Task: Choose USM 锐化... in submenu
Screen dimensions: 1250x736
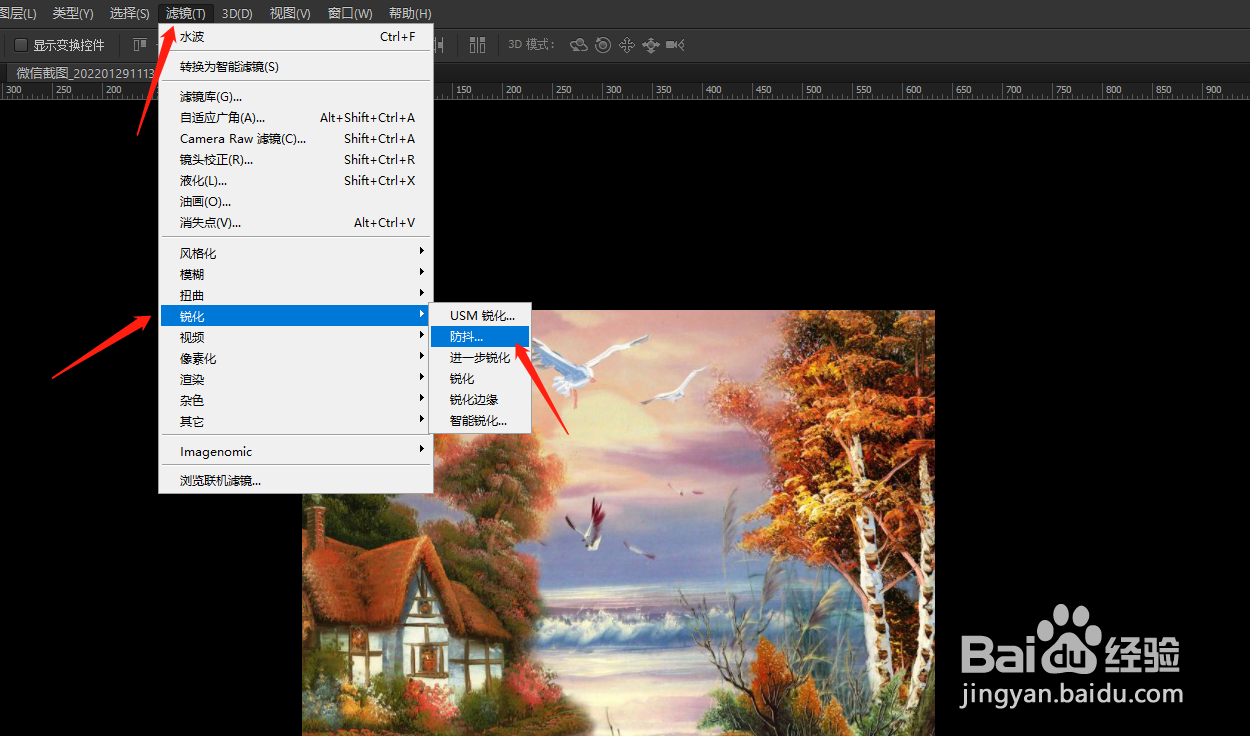Action: click(480, 315)
